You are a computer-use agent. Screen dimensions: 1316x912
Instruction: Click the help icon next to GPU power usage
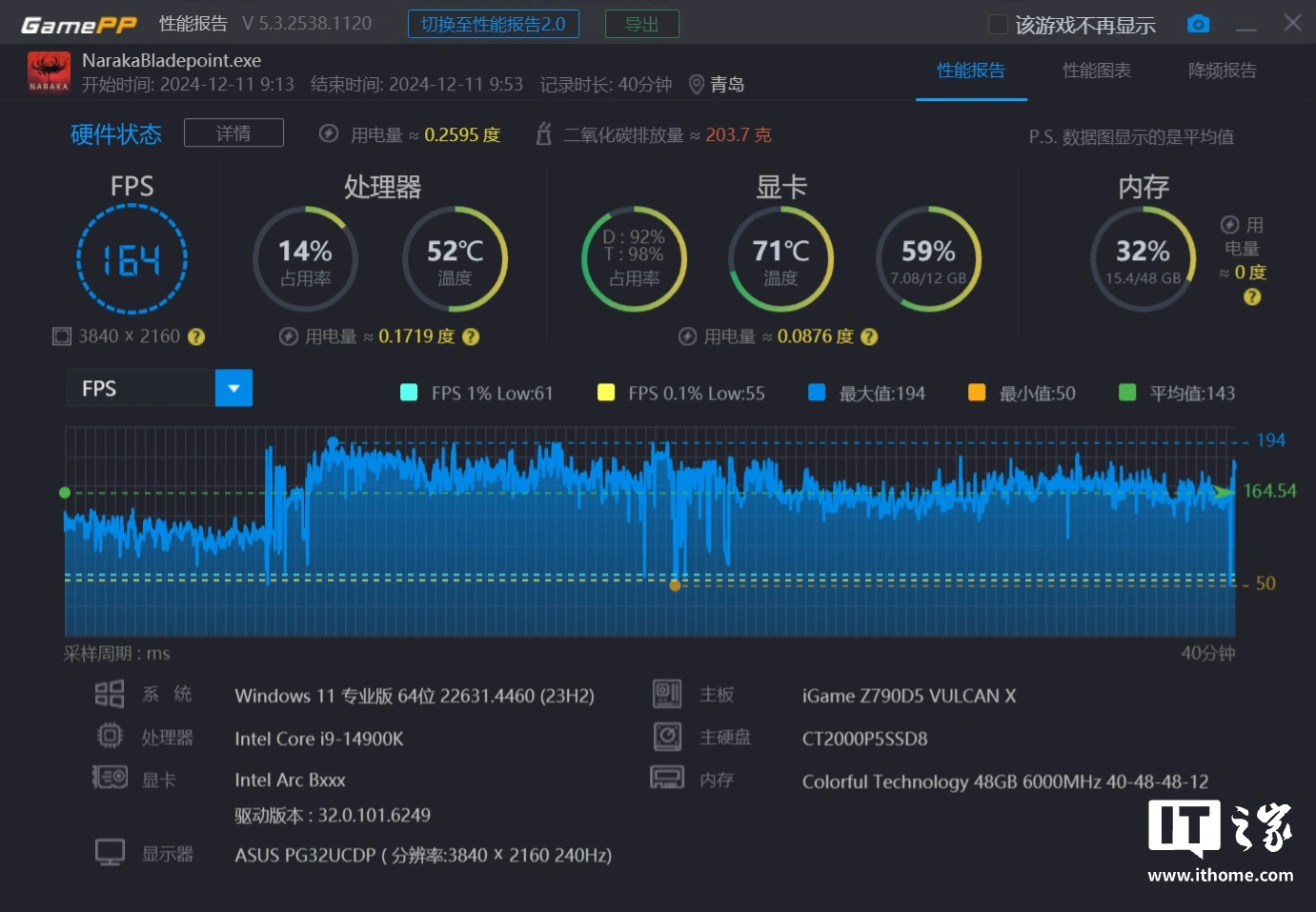[869, 336]
